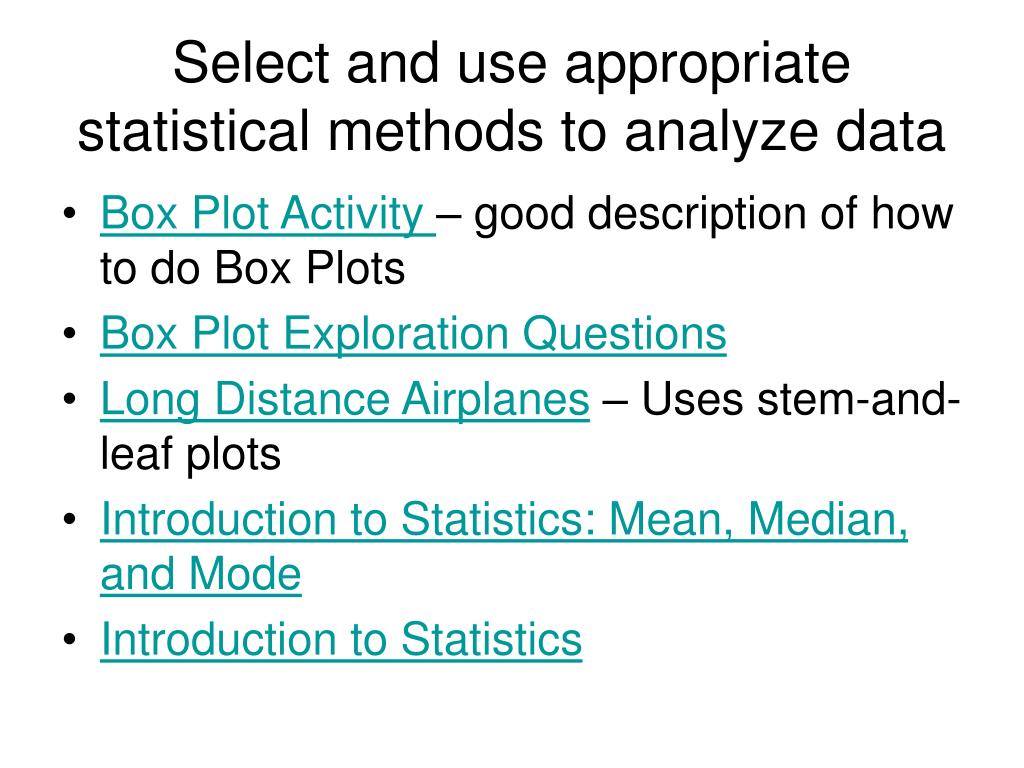This screenshot has height=768, width=1024.
Task: Click the bullet before the last Introduction to Statistics
Action: 70,639
